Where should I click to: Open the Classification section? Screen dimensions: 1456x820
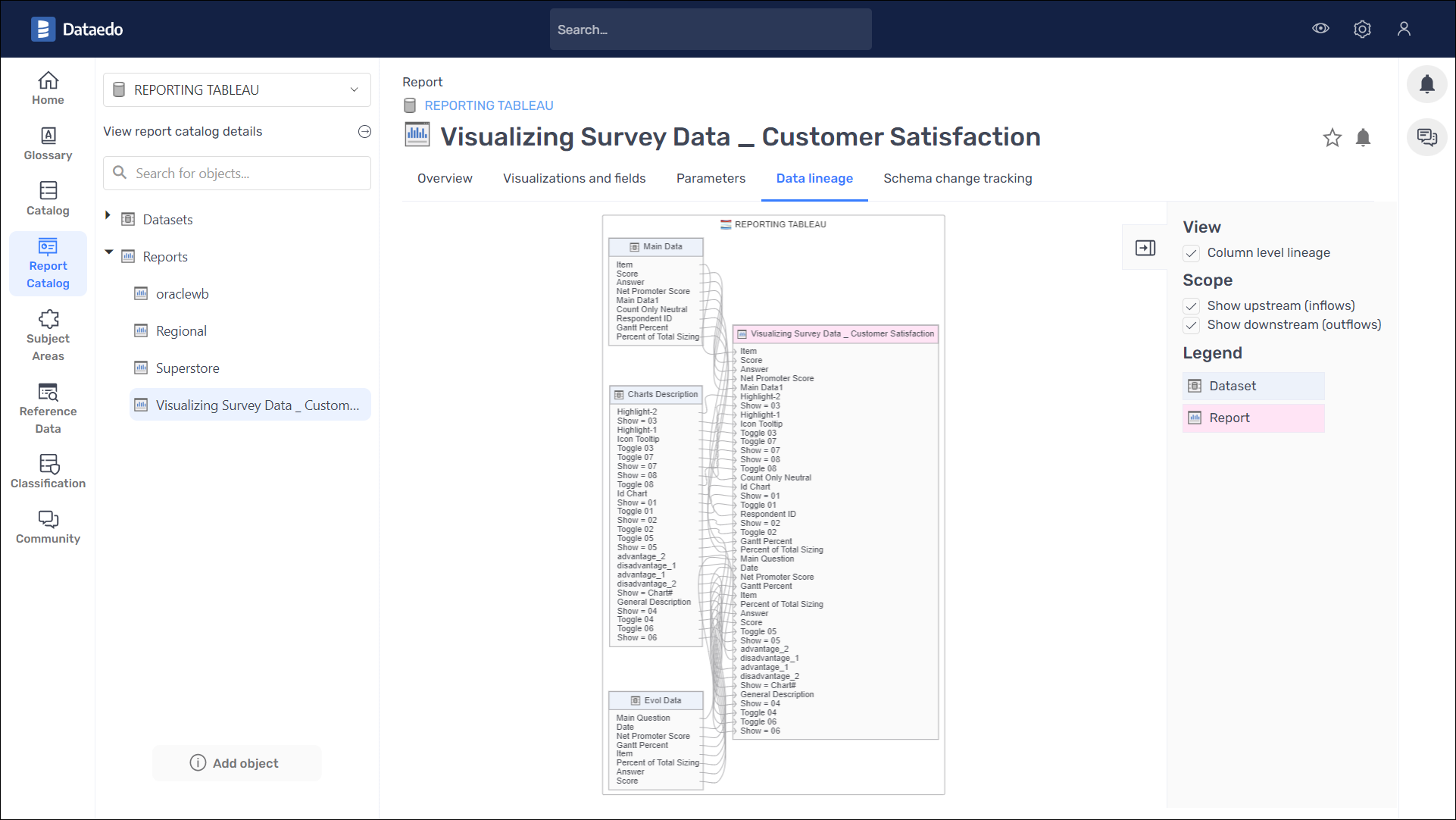click(48, 472)
